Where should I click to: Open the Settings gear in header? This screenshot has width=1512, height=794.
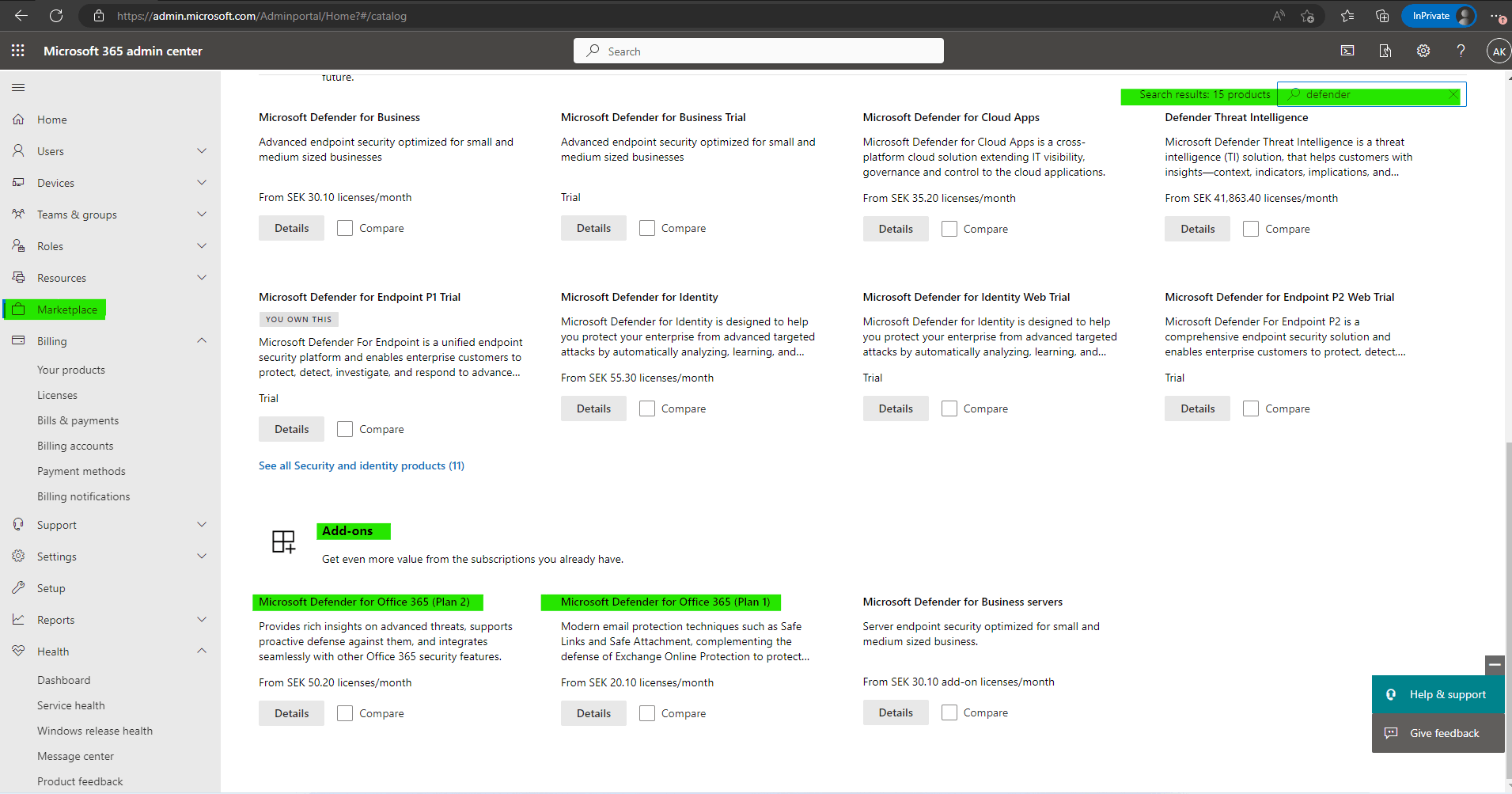[1423, 51]
